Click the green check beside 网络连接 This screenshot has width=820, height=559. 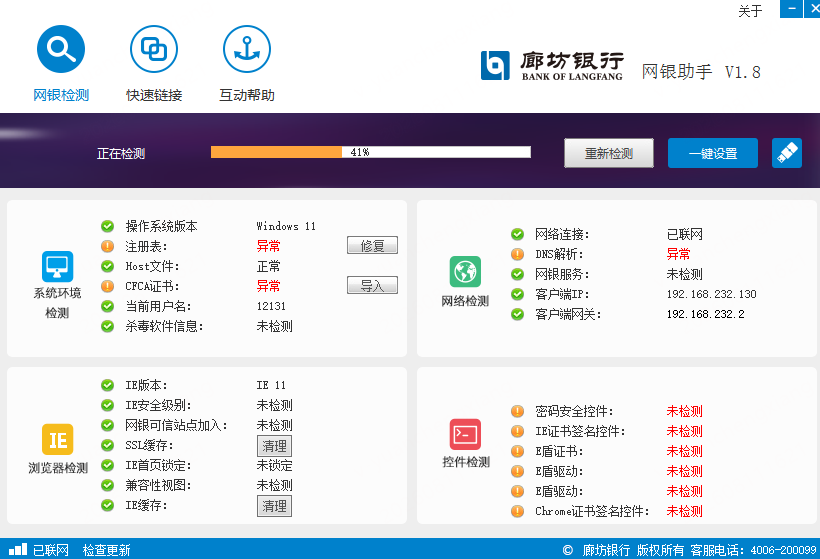[x=517, y=234]
